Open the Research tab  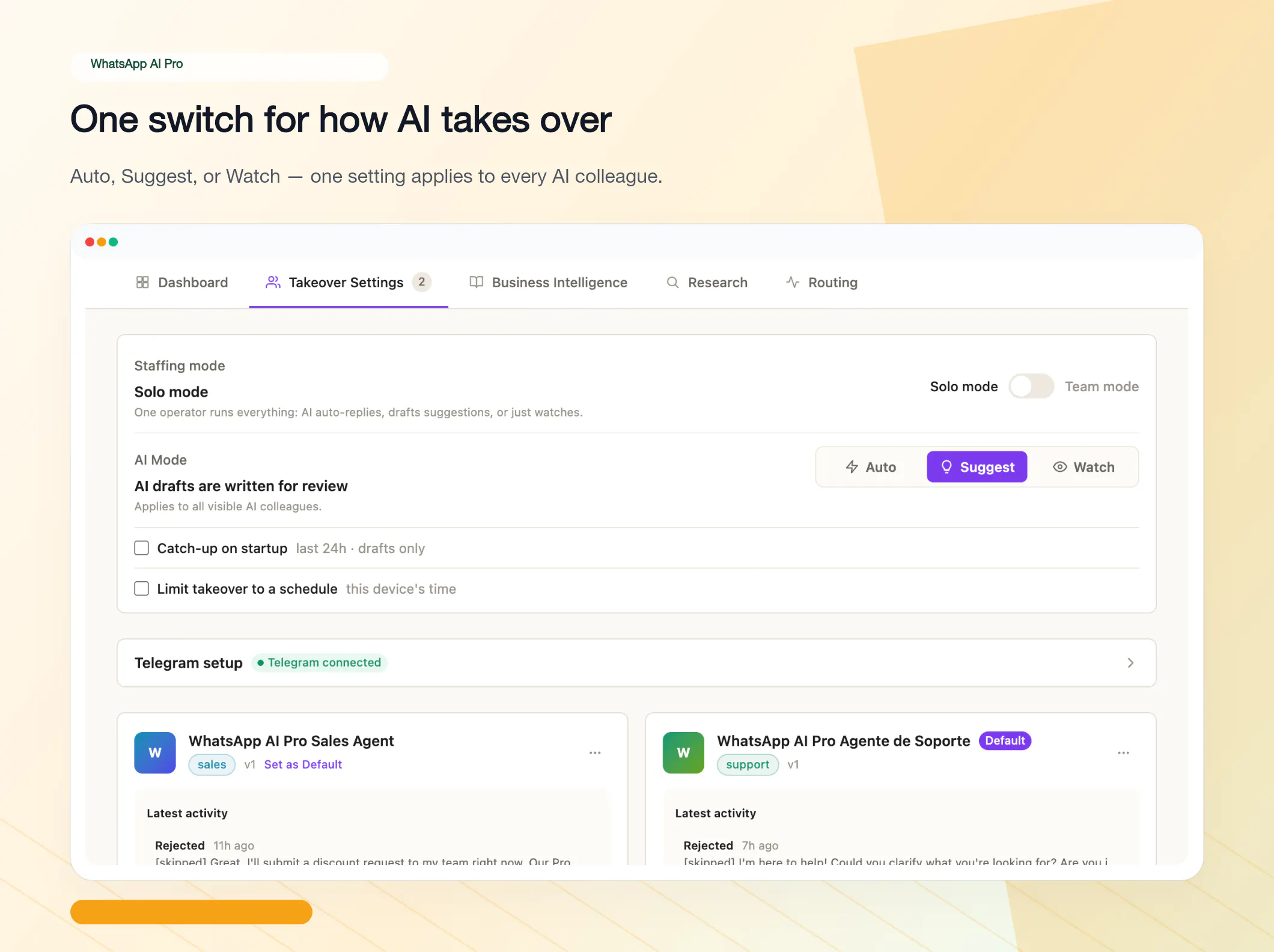click(x=707, y=282)
